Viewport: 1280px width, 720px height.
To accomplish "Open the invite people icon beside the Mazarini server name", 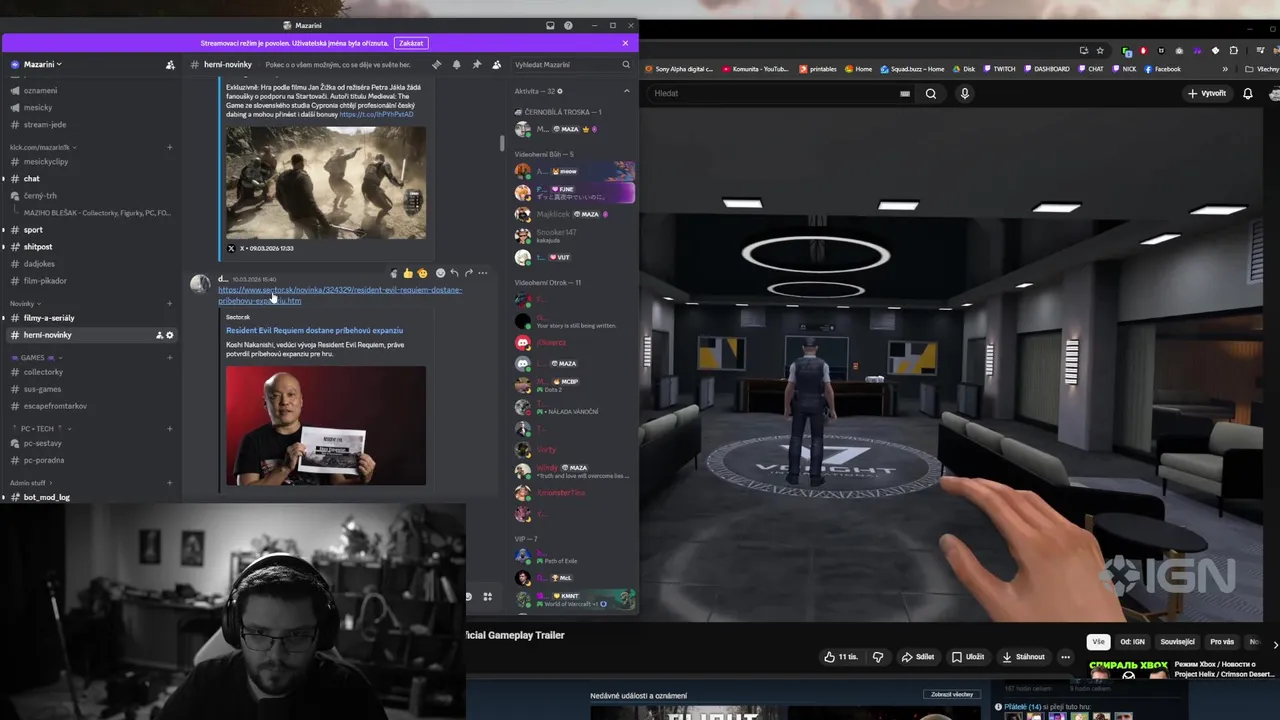I will point(170,64).
